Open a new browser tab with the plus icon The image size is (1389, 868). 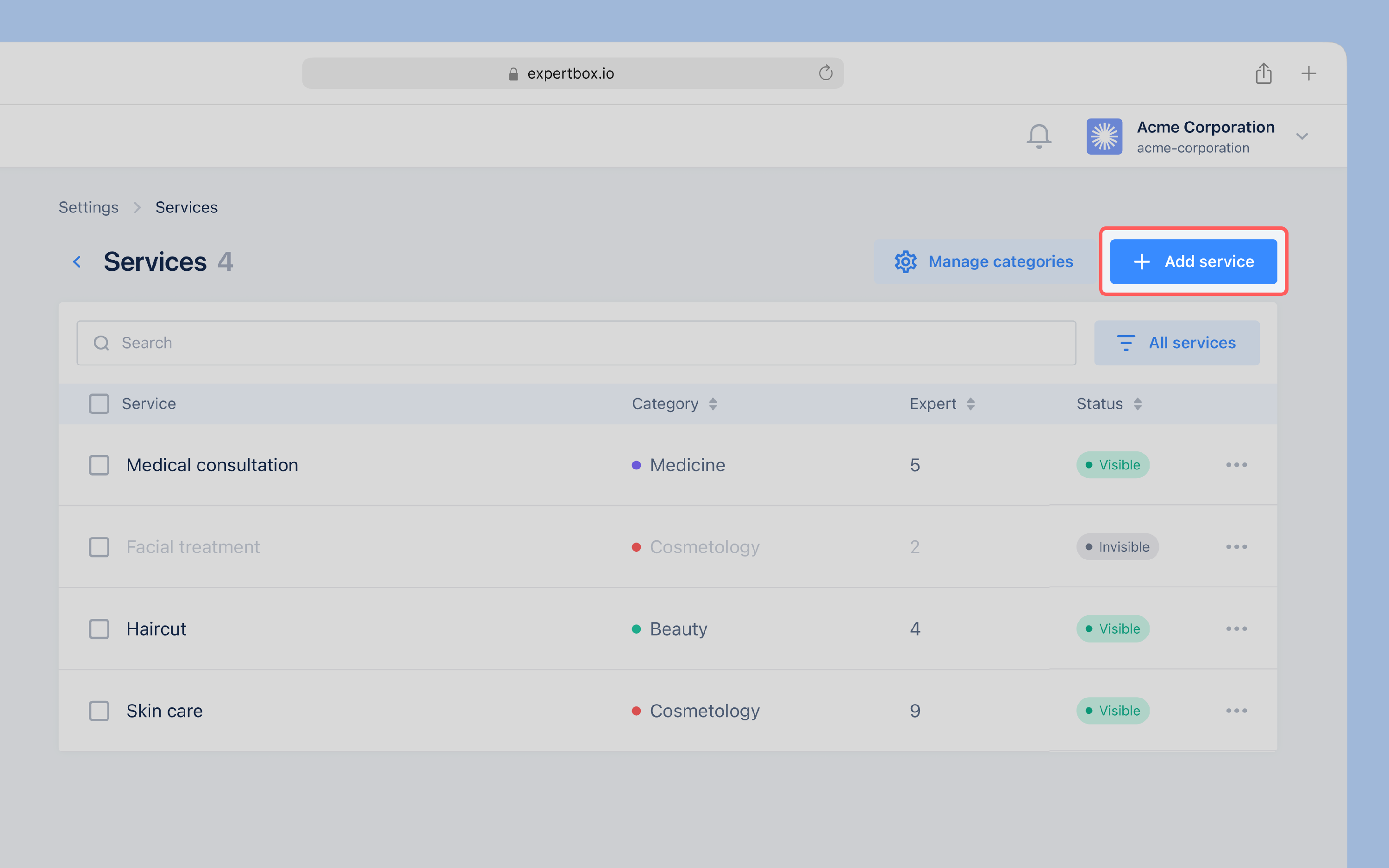pos(1308,74)
